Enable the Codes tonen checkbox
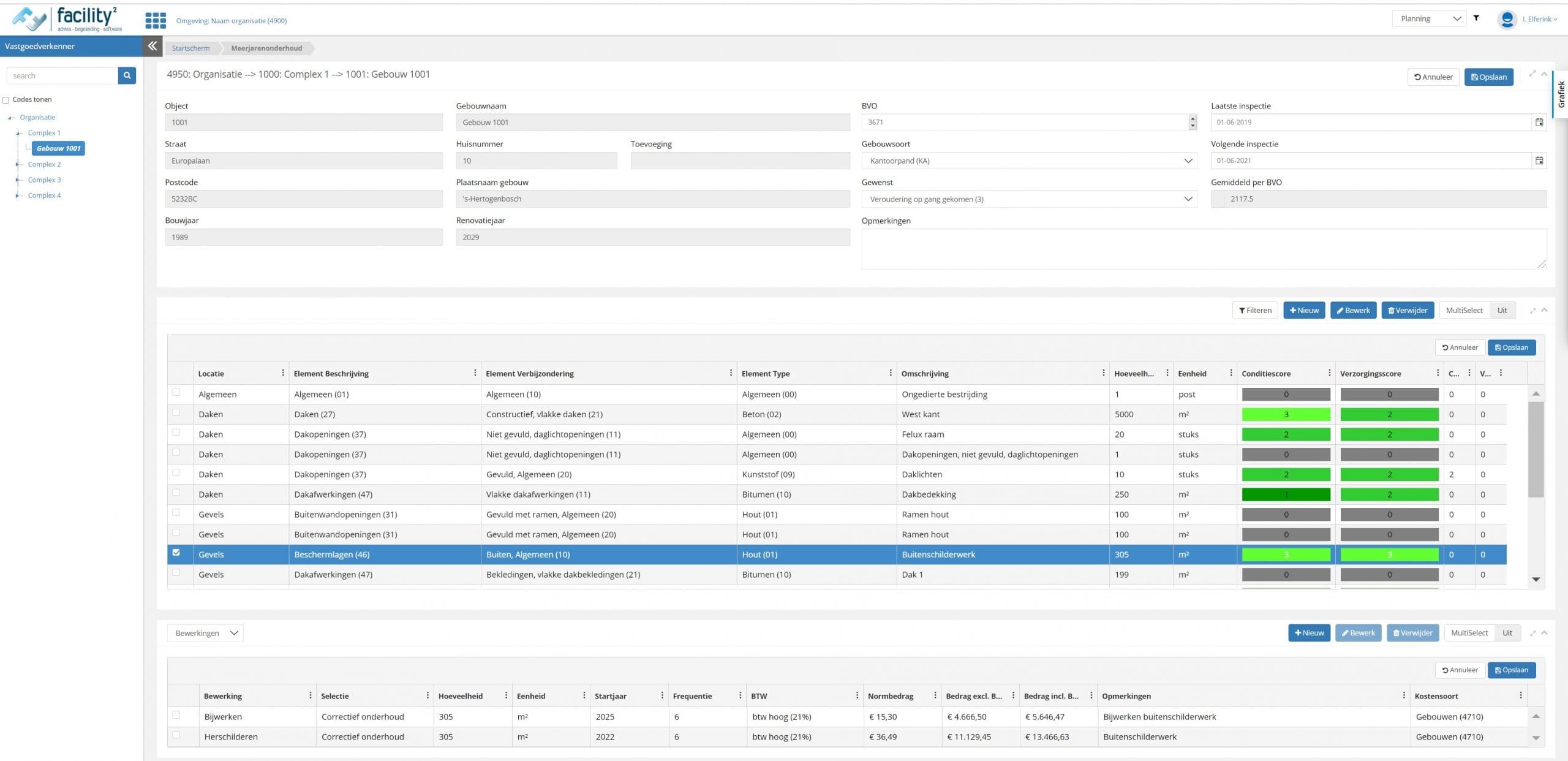Screen dimensions: 1568x761 pos(6,100)
